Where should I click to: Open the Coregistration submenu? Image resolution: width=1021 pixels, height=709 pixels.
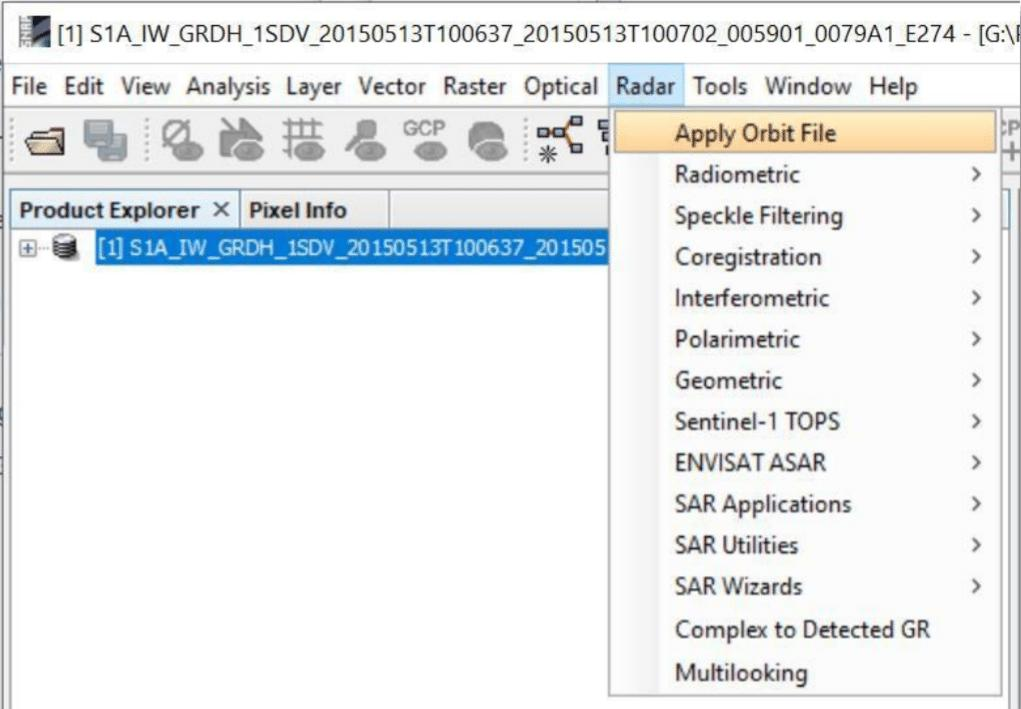tap(805, 257)
